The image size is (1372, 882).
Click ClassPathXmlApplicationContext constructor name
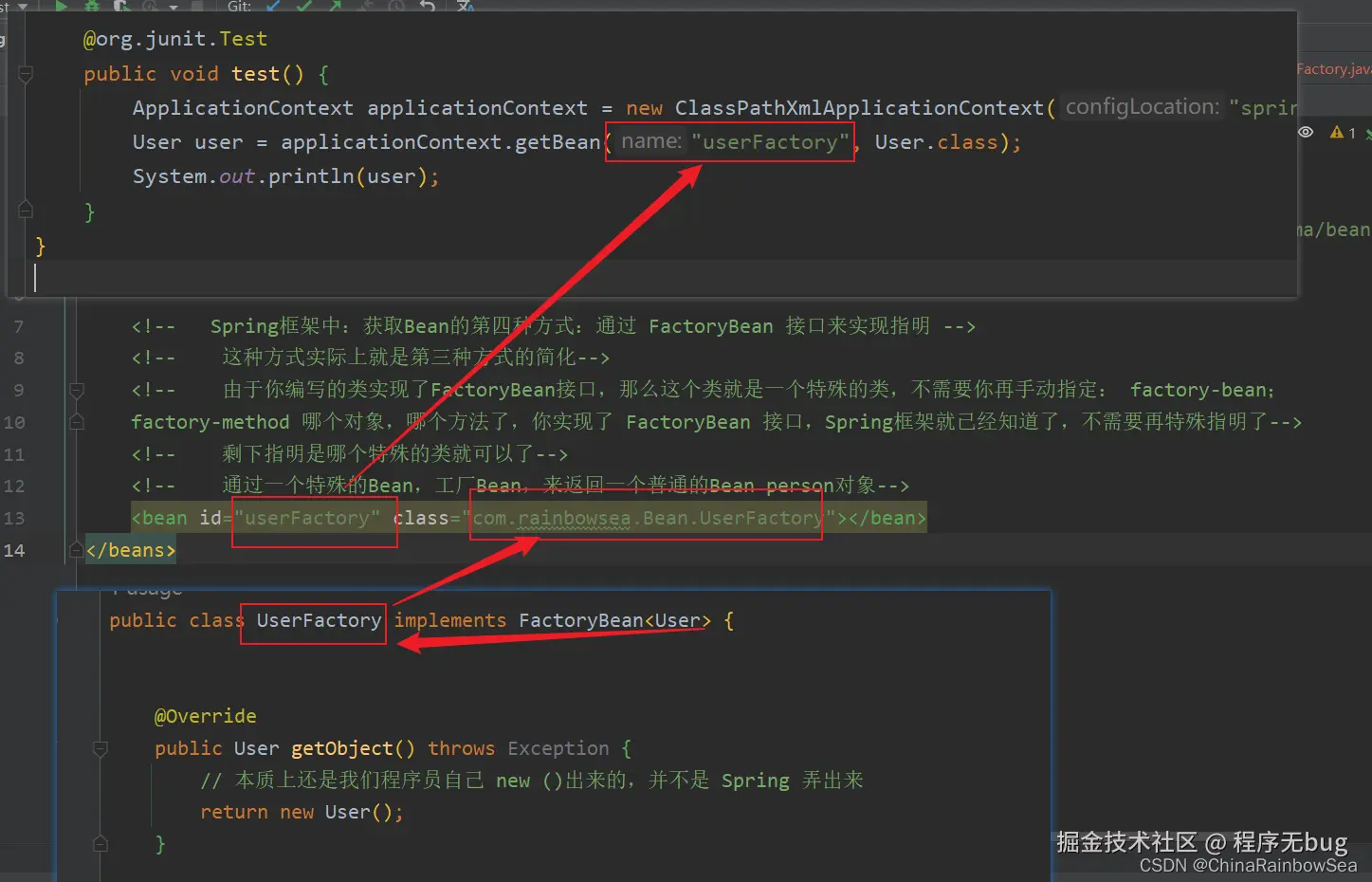pyautogui.click(x=859, y=108)
